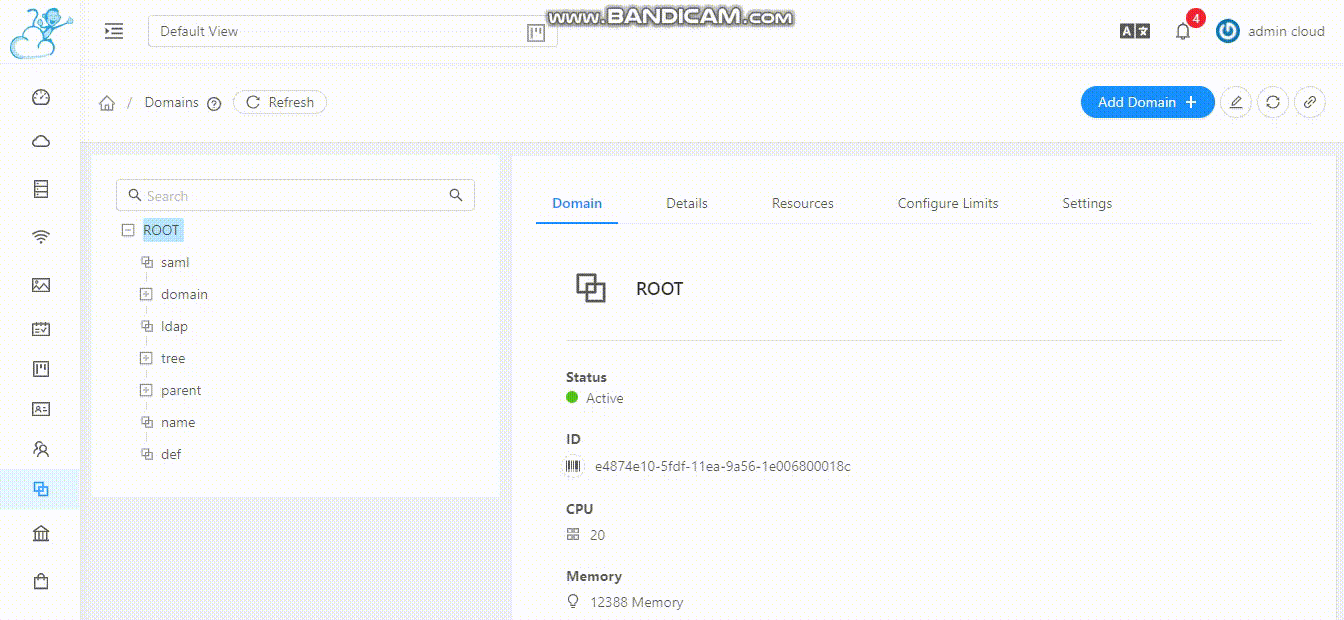Screen dimensions: 1344x620
Task: Click update resource count button
Action: point(1272,102)
